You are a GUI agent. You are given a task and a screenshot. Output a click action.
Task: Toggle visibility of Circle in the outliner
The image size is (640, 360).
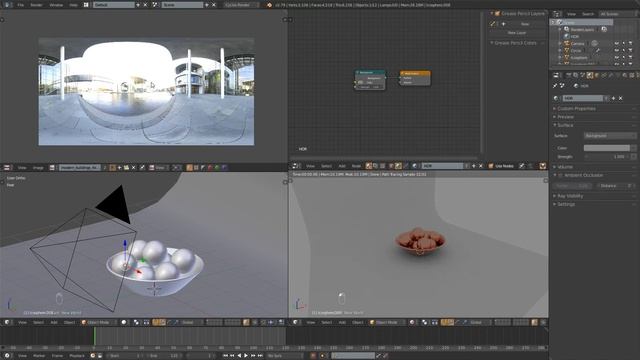coord(616,51)
